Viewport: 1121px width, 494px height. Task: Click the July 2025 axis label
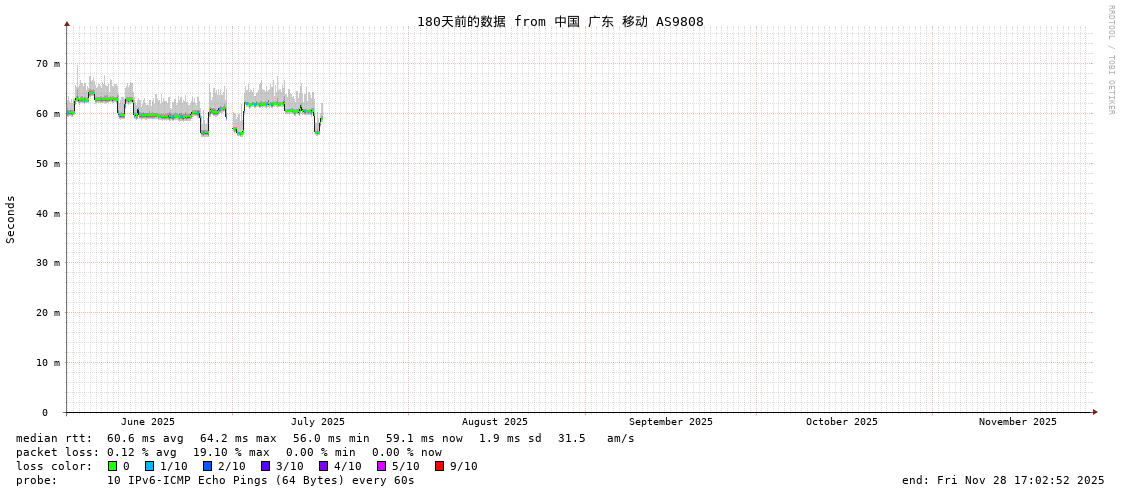click(x=318, y=422)
